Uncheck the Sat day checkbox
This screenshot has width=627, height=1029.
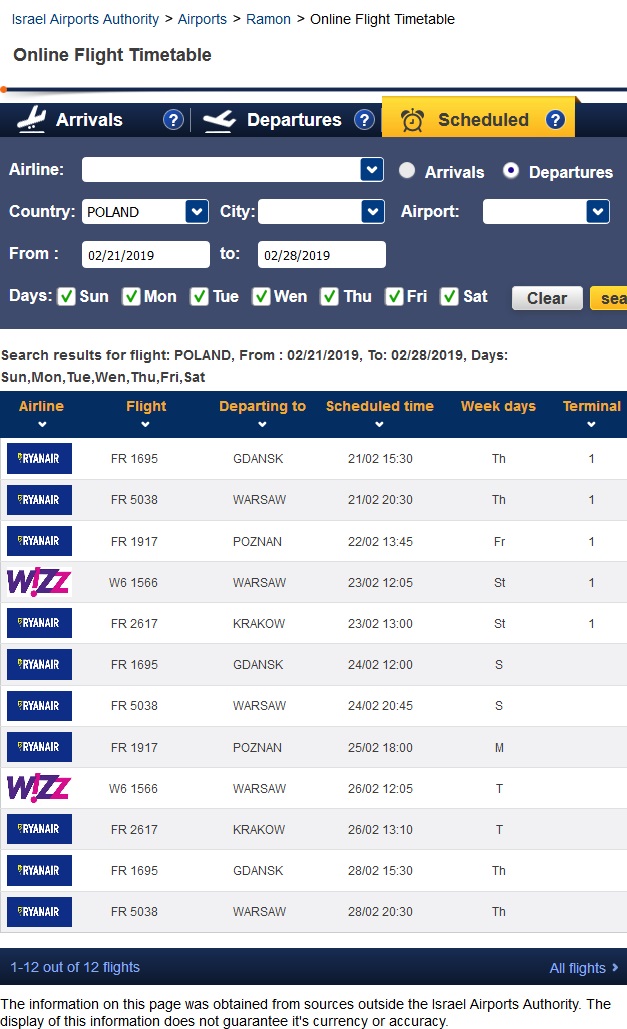(x=449, y=297)
